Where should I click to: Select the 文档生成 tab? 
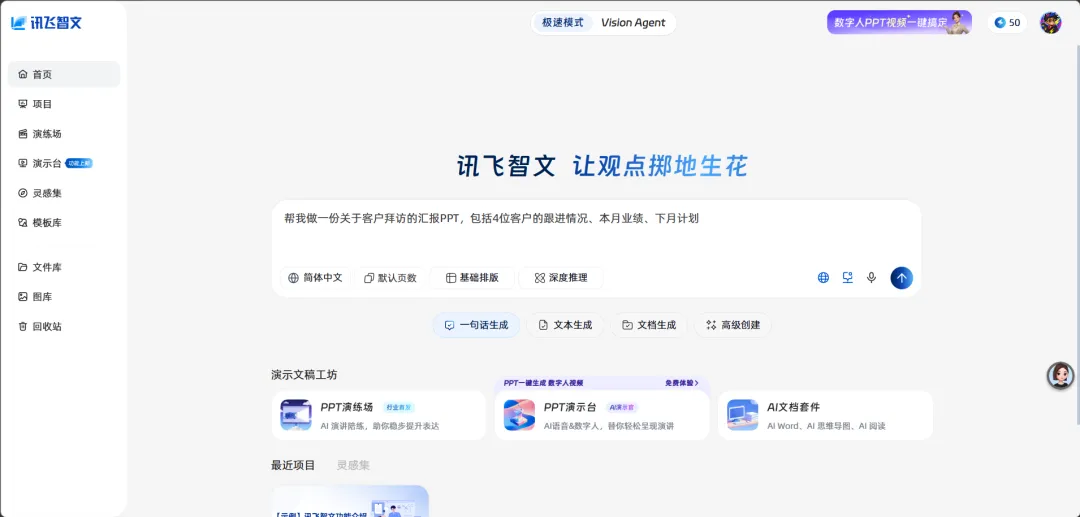(x=649, y=325)
